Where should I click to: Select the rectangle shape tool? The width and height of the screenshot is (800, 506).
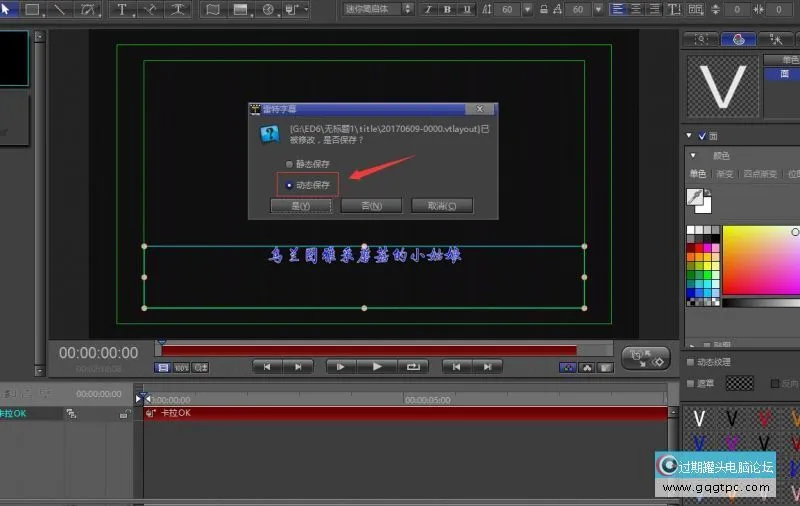[x=31, y=9]
